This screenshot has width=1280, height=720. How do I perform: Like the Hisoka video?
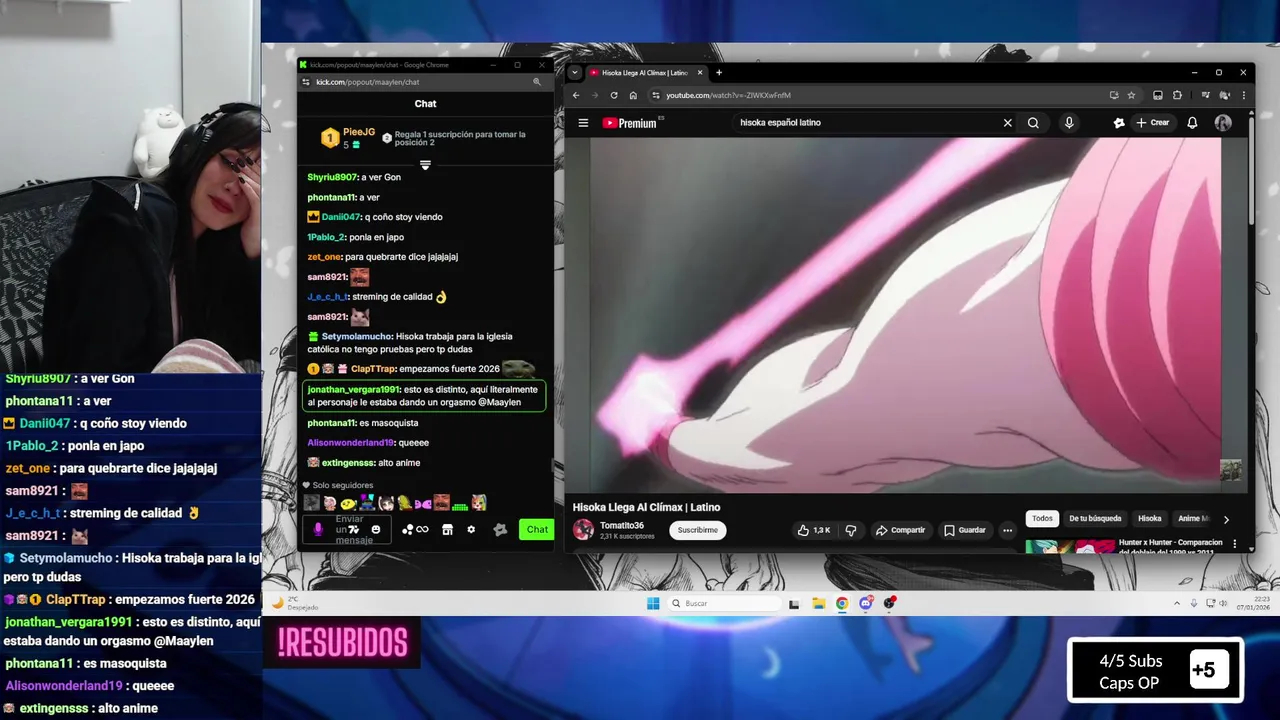(814, 530)
